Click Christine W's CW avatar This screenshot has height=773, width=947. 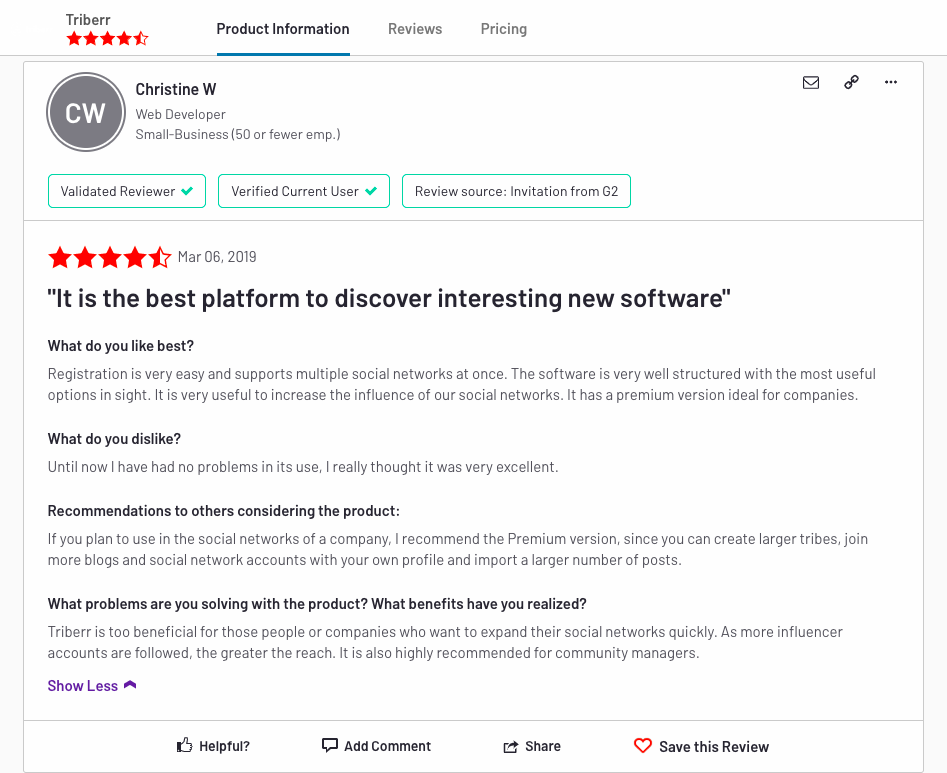click(85, 111)
